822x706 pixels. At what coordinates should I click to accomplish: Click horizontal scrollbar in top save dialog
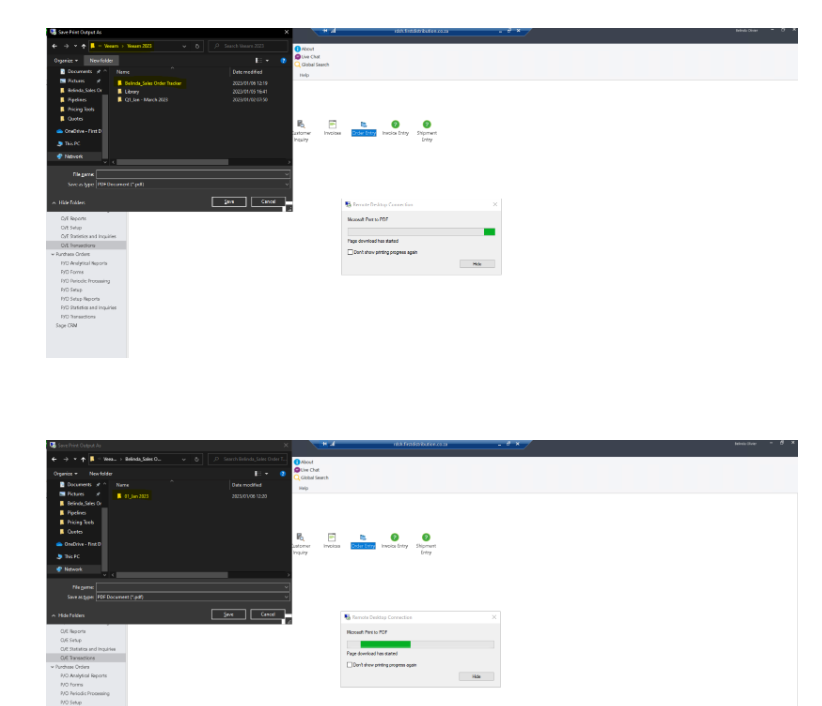click(172, 162)
